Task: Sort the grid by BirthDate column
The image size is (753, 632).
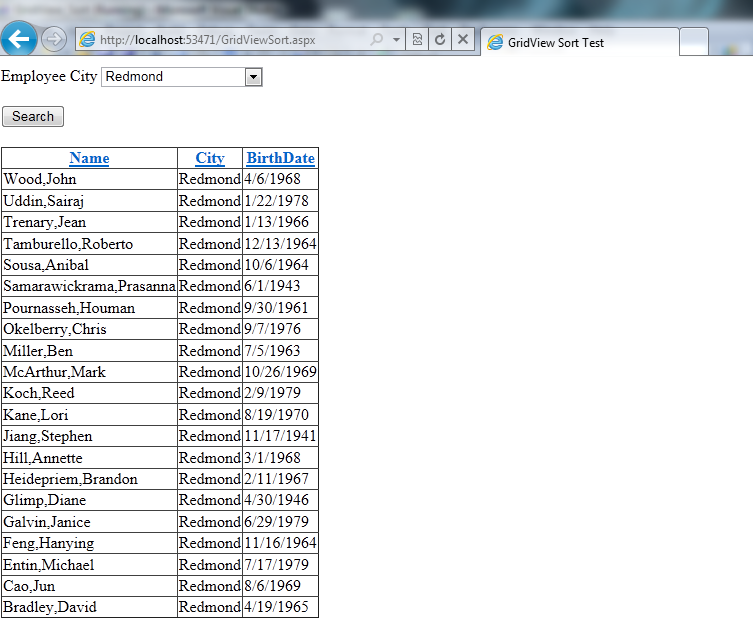Action: point(280,158)
